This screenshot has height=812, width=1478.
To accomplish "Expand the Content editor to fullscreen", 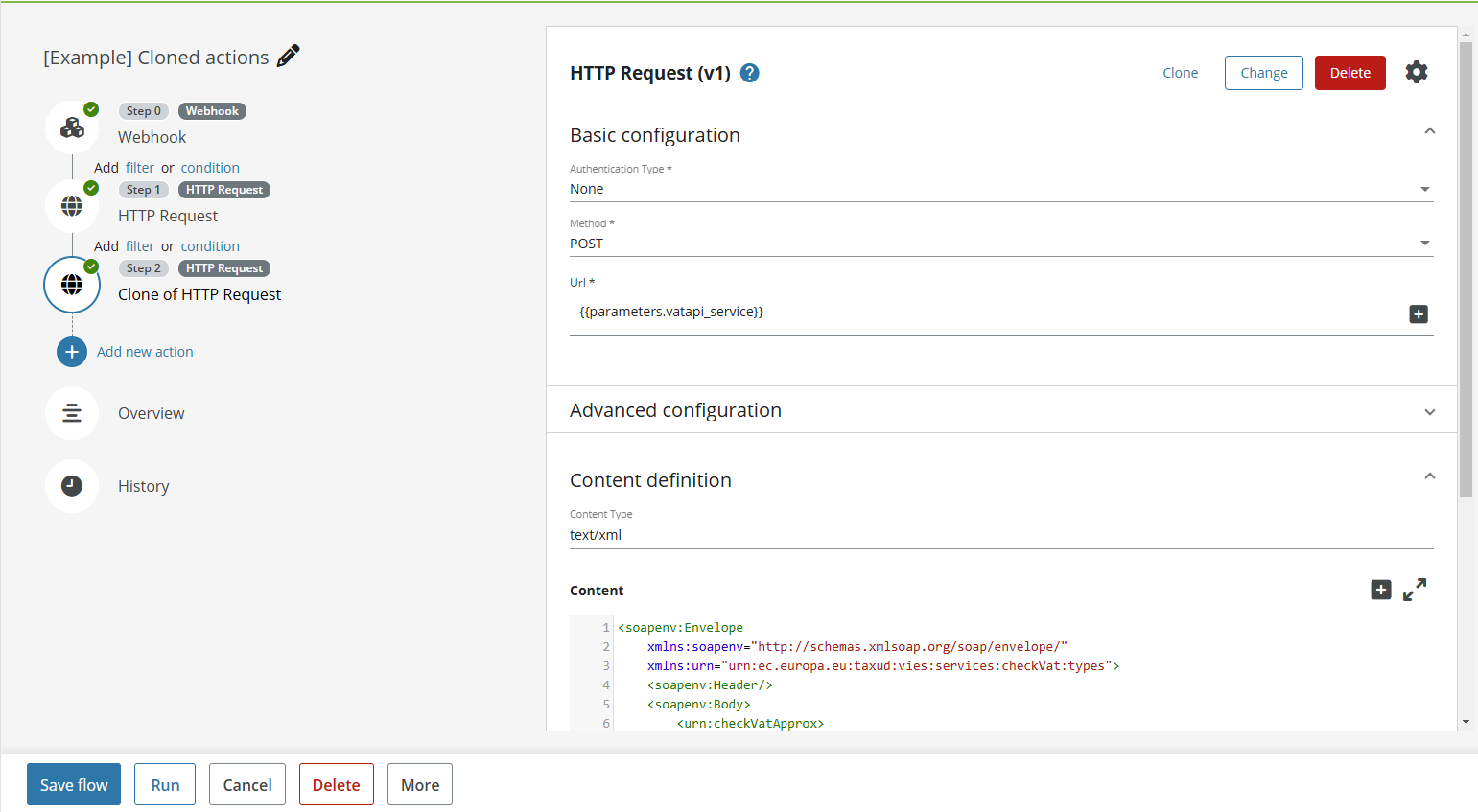I will click(1415, 590).
